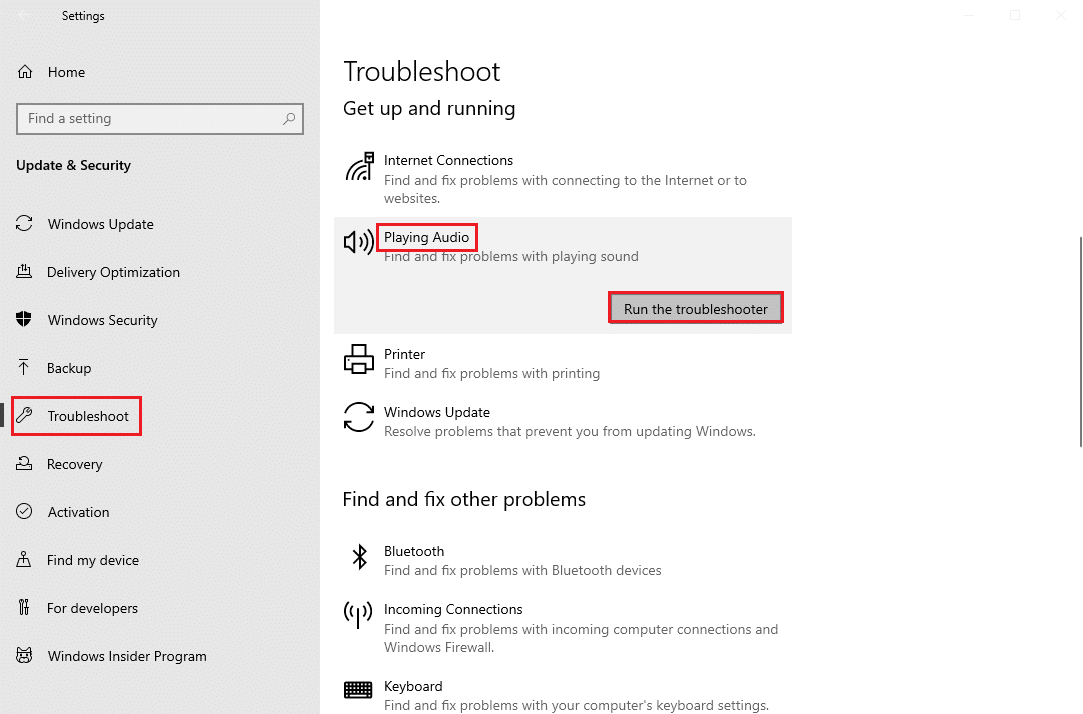
Task: Select the Bluetooth icon under other problems
Action: [x=358, y=556]
